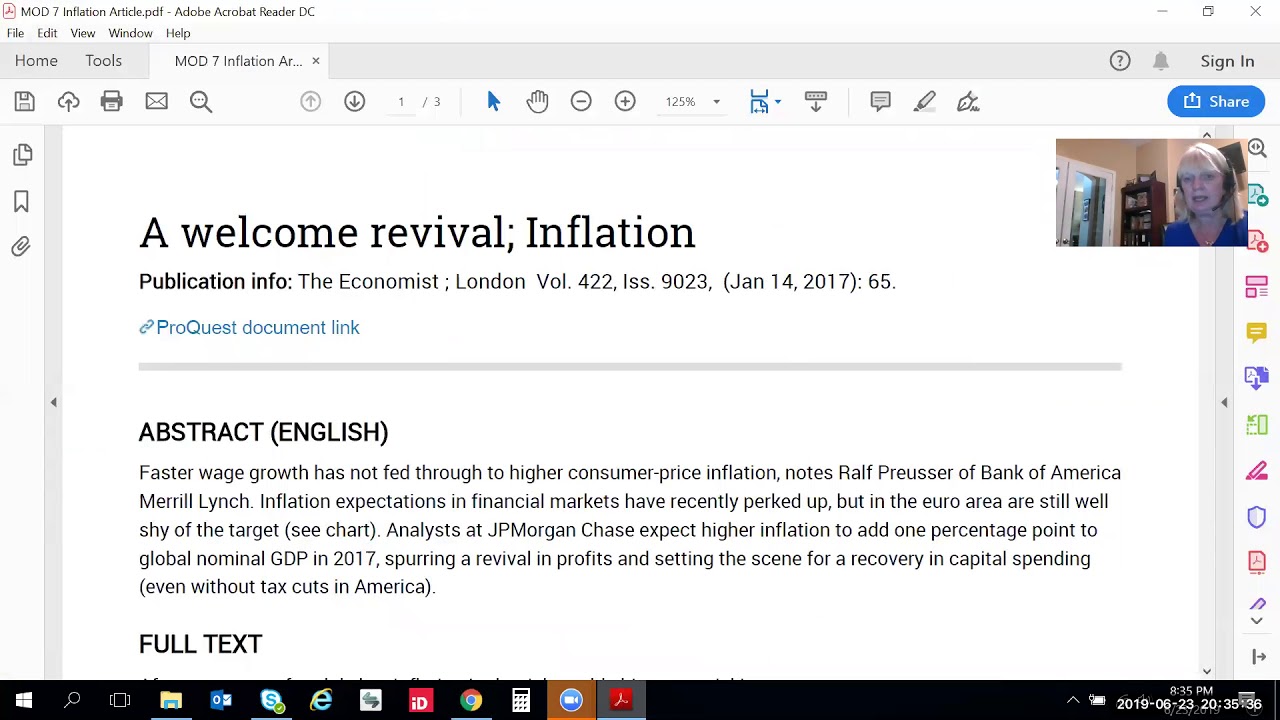This screenshot has height=720, width=1280.
Task: Open the Sign document tool
Action: pyautogui.click(x=968, y=101)
